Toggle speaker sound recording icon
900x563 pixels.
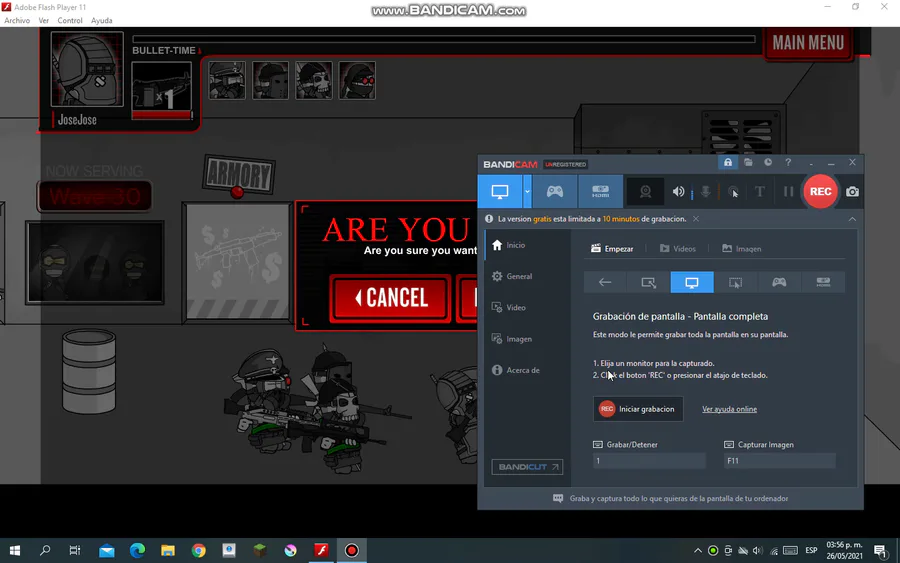coord(678,192)
